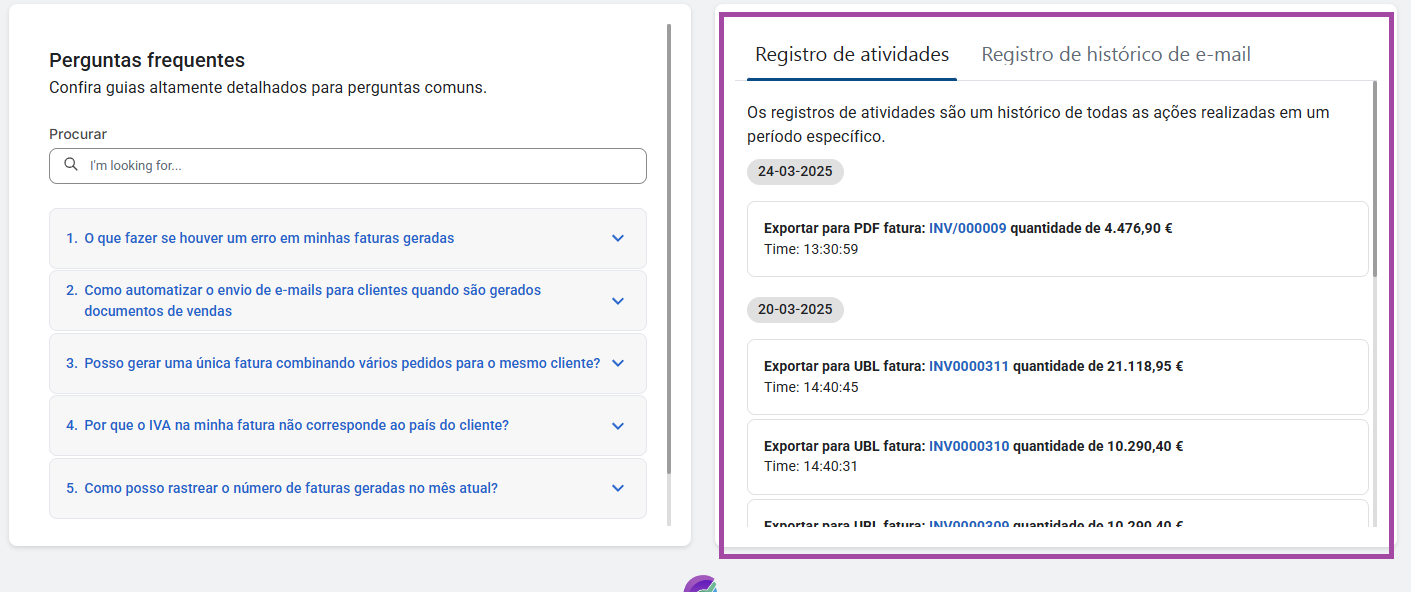The image size is (1411, 592).
Task: Click the purple logo icon at bottom
Action: 700,585
